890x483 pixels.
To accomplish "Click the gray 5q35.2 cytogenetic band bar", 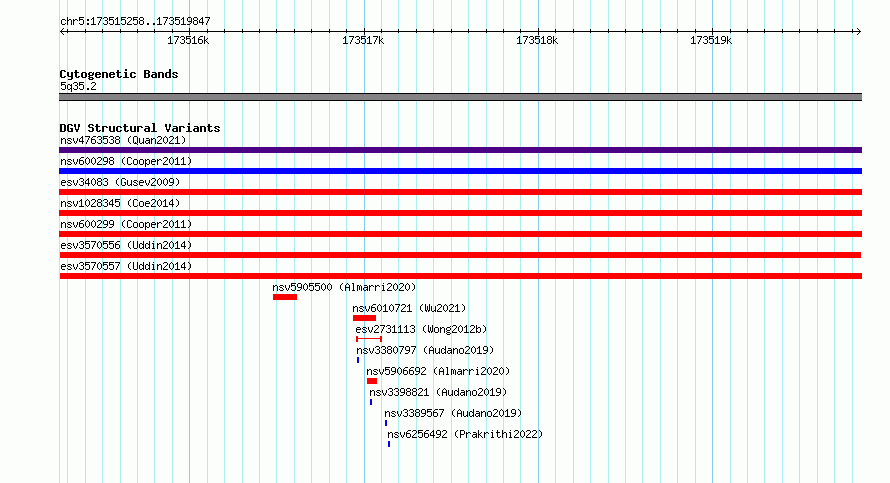I will (x=460, y=97).
